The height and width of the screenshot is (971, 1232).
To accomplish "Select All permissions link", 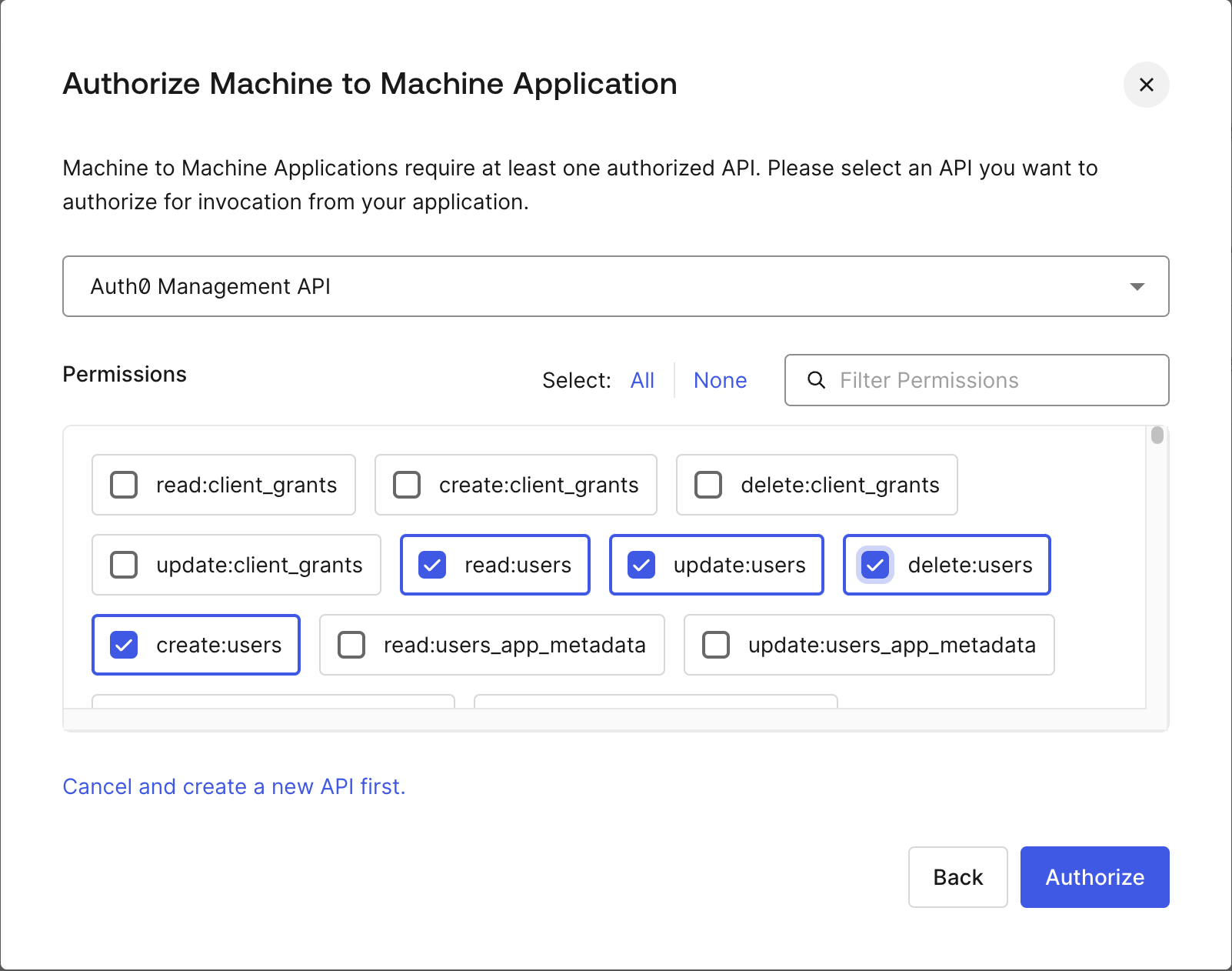I will [x=642, y=380].
